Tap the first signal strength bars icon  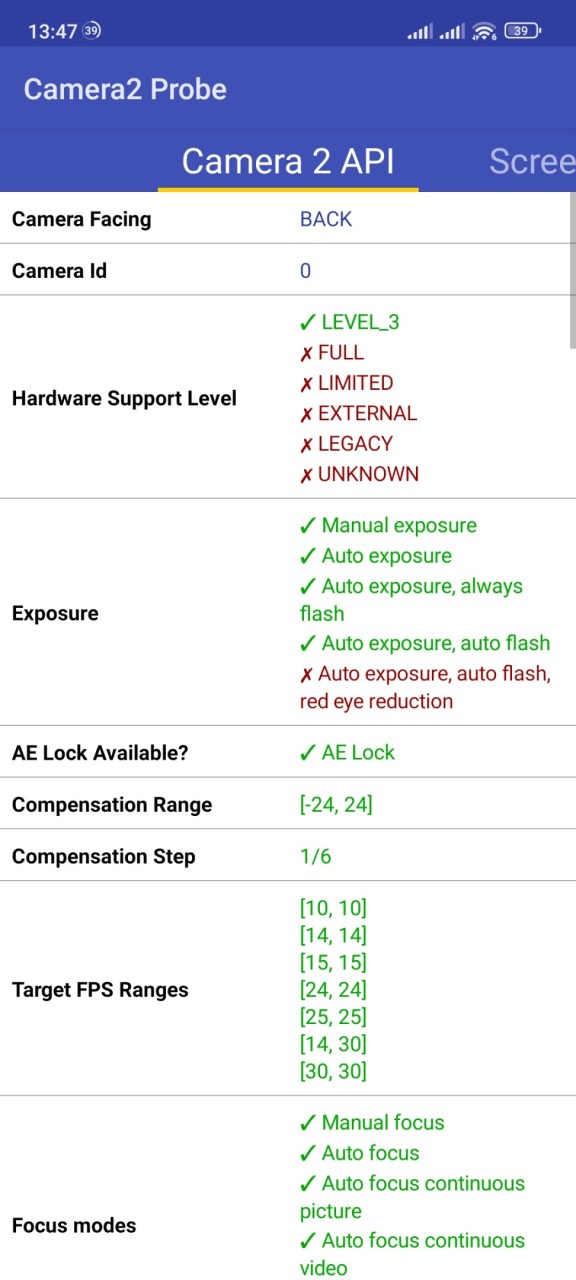pyautogui.click(x=420, y=32)
